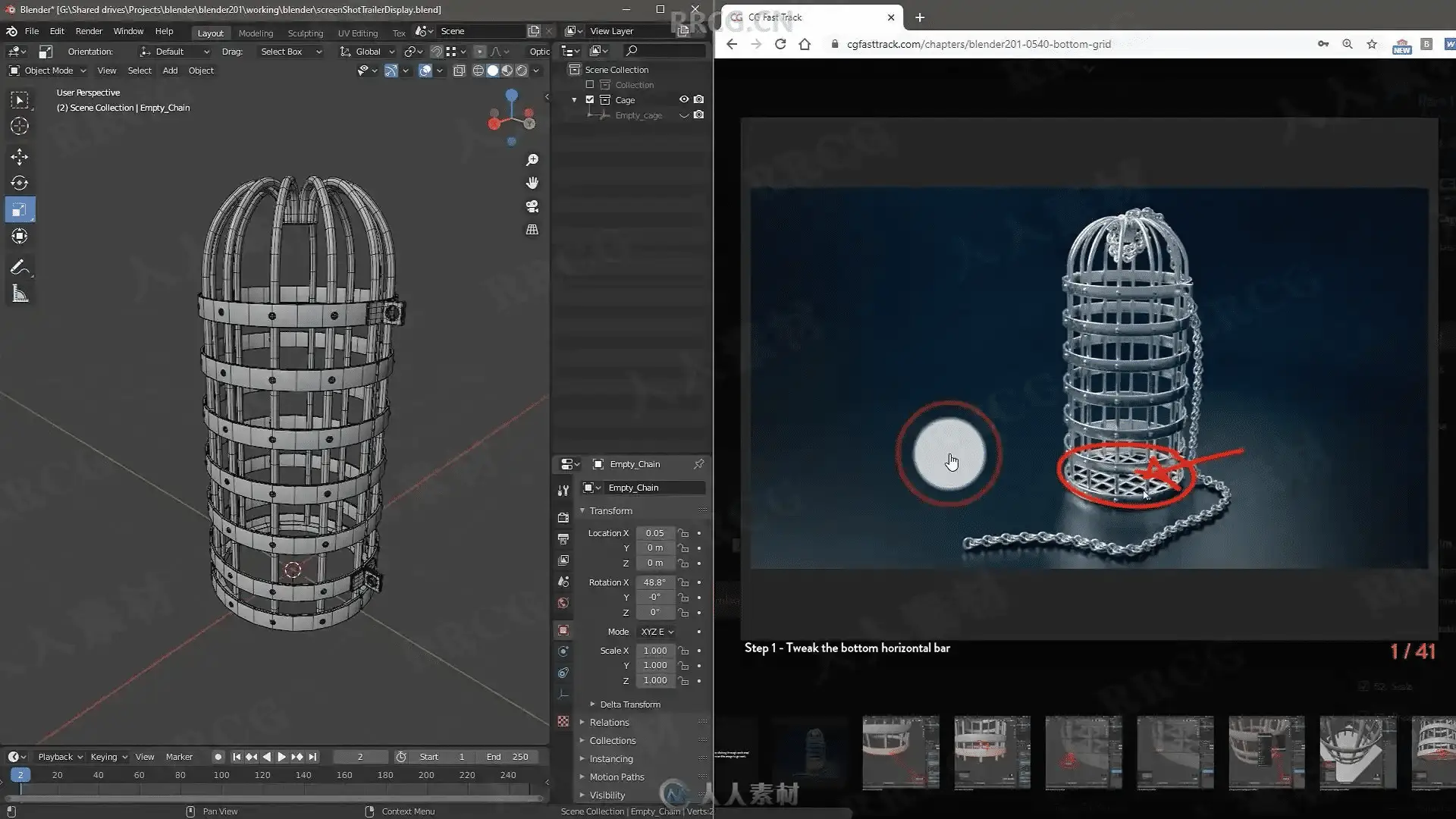Open the last fully visible slide thumbnail
Screen dimensions: 1456x819
(x=1357, y=752)
